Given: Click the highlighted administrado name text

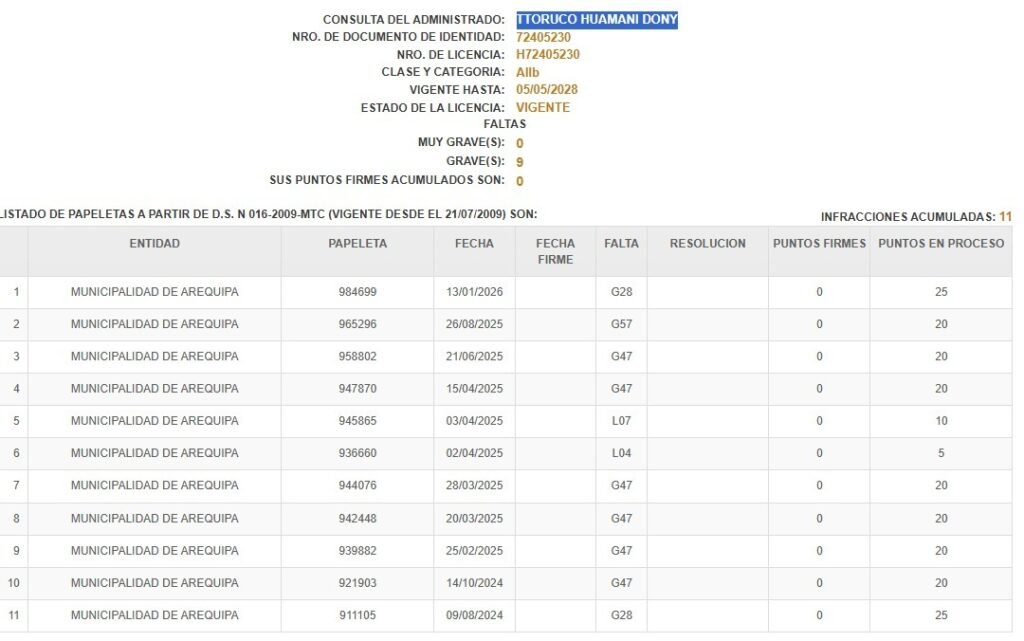Looking at the screenshot, I should [597, 20].
